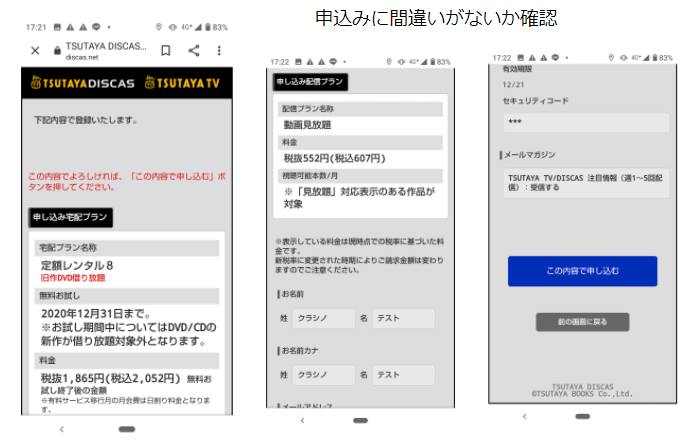Image resolution: width=690 pixels, height=447 pixels.
Task: Tap the 申し込み配信プラン section header
Action: 310,83
